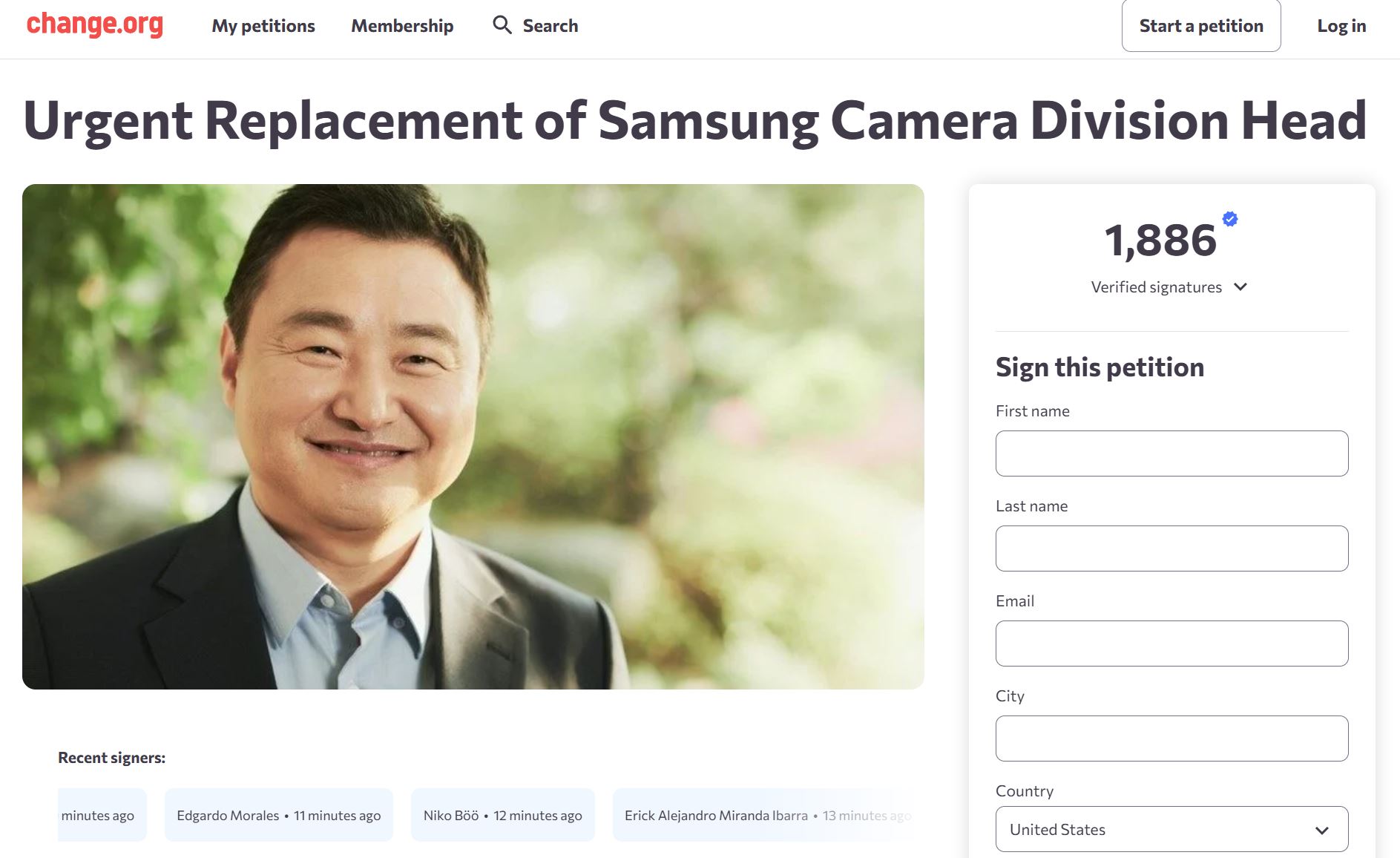This screenshot has height=858, width=1400.
Task: Expand the Verified signatures chevron
Action: 1240,287
